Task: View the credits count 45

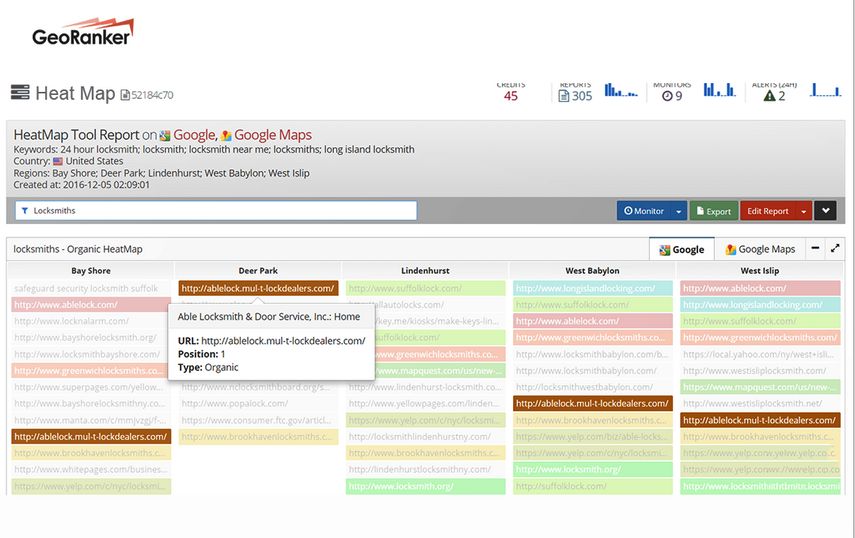Action: (x=510, y=96)
